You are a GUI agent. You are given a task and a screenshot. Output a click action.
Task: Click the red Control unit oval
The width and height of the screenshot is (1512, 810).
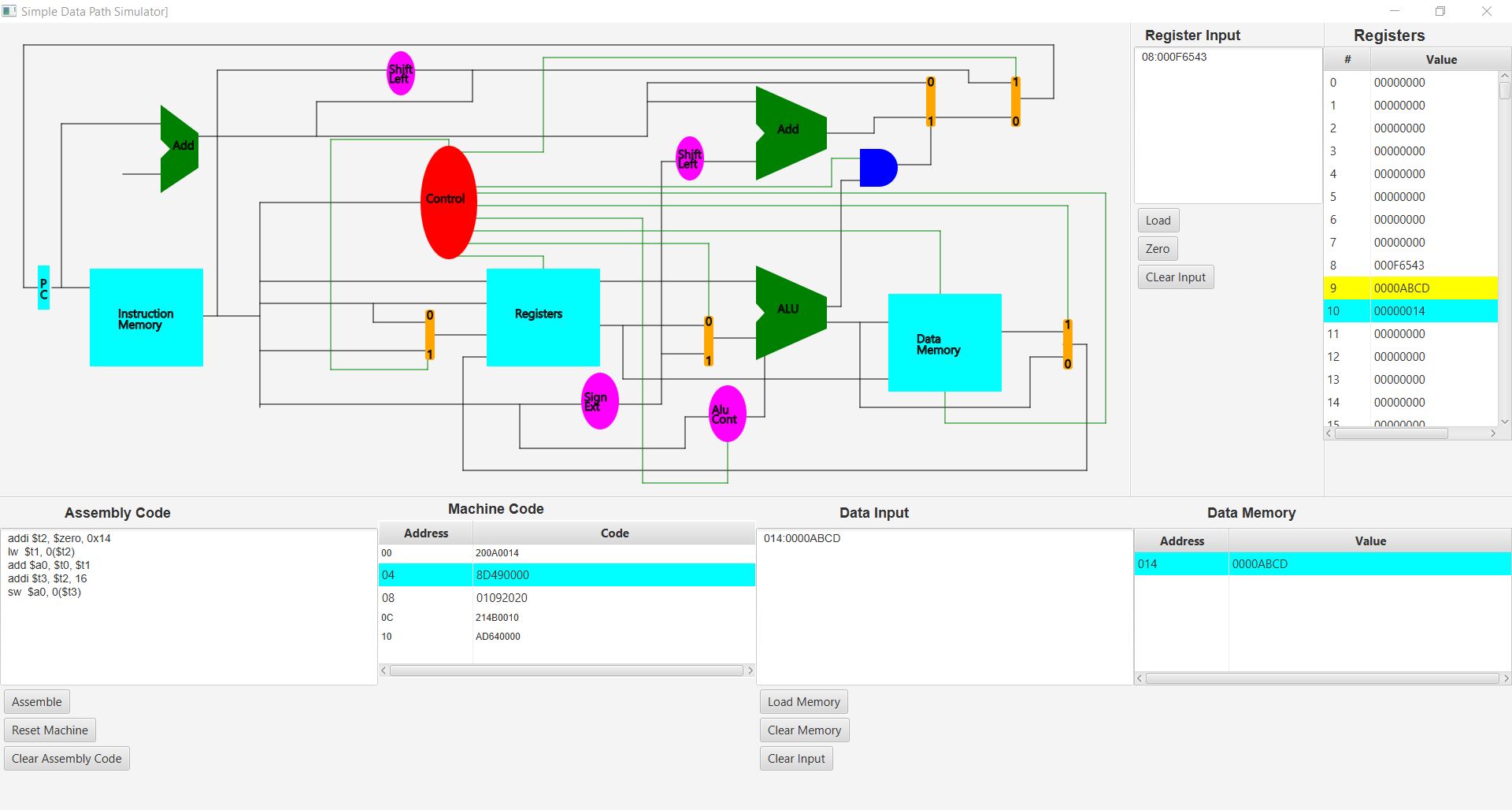coord(448,202)
